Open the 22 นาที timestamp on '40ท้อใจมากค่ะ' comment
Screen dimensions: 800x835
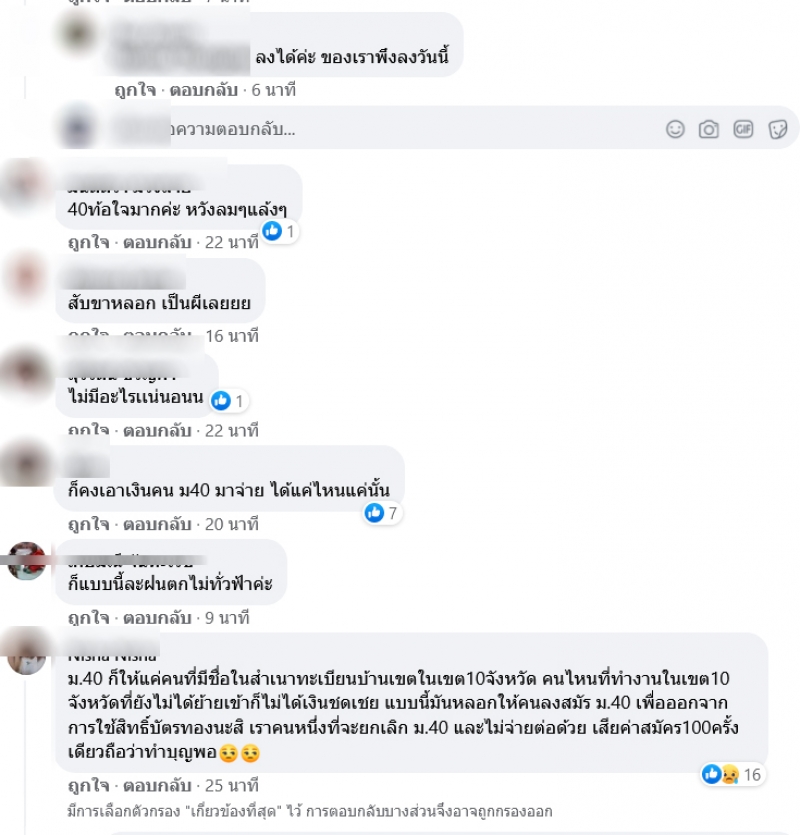(232, 242)
